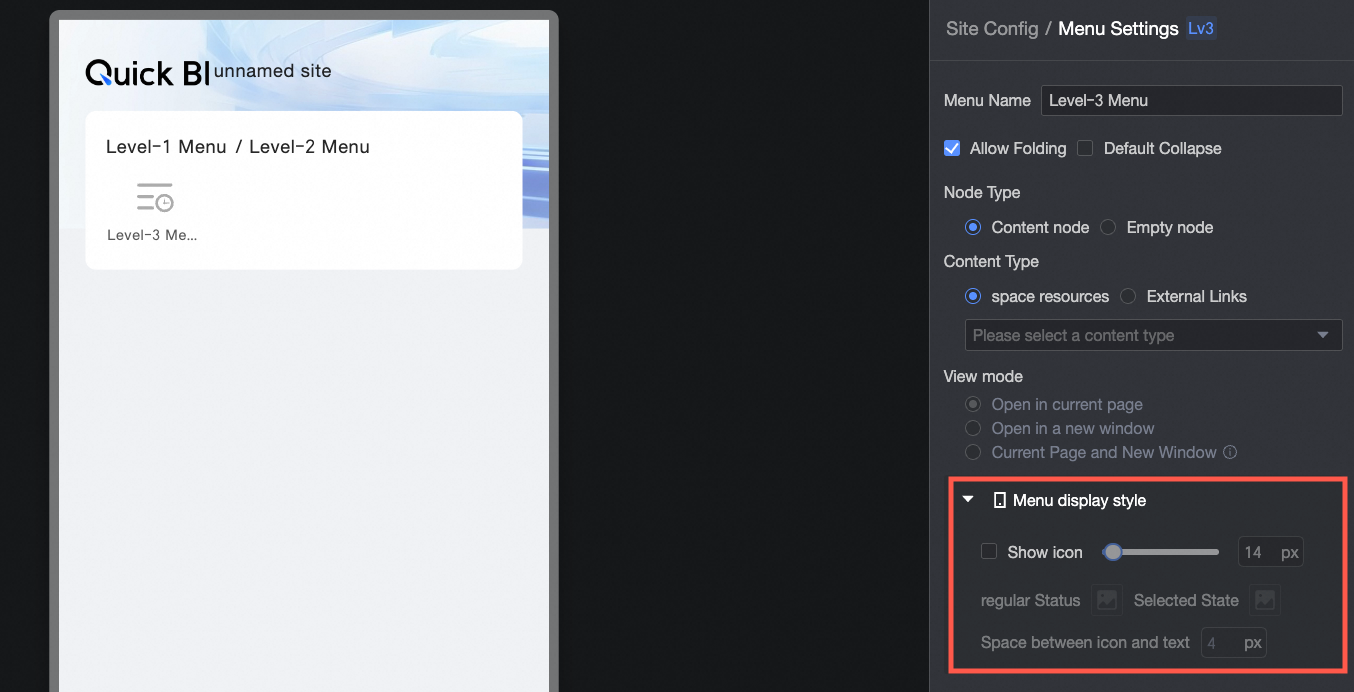The height and width of the screenshot is (692, 1354).
Task: Open the Selected State icon image picker
Action: click(x=1265, y=600)
